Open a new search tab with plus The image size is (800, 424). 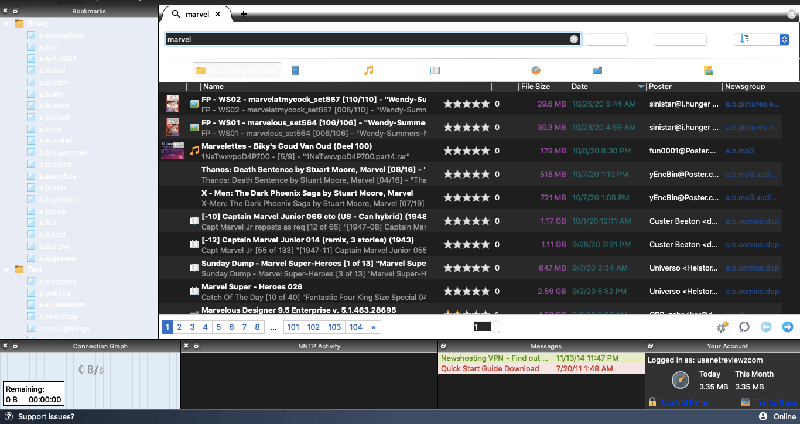[x=244, y=14]
